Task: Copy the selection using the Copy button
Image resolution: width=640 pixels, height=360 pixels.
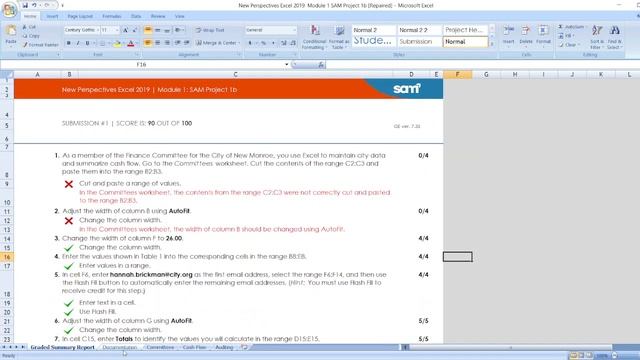Action: tap(31, 36)
